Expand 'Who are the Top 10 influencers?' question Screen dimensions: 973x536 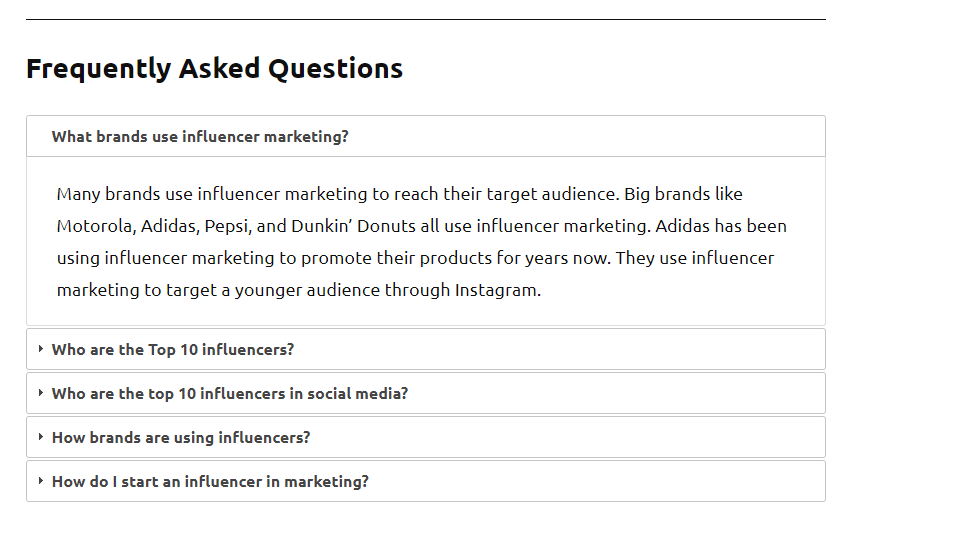173,350
